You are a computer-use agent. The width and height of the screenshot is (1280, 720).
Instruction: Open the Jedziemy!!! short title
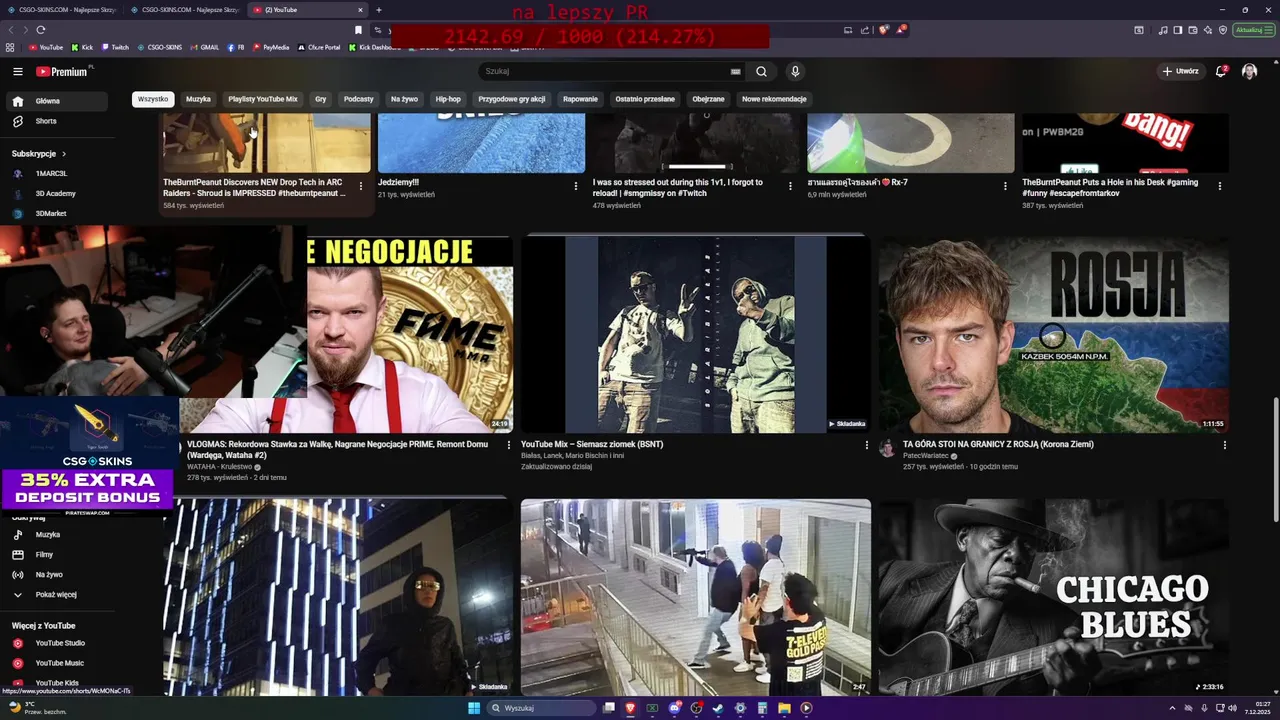[x=398, y=183]
